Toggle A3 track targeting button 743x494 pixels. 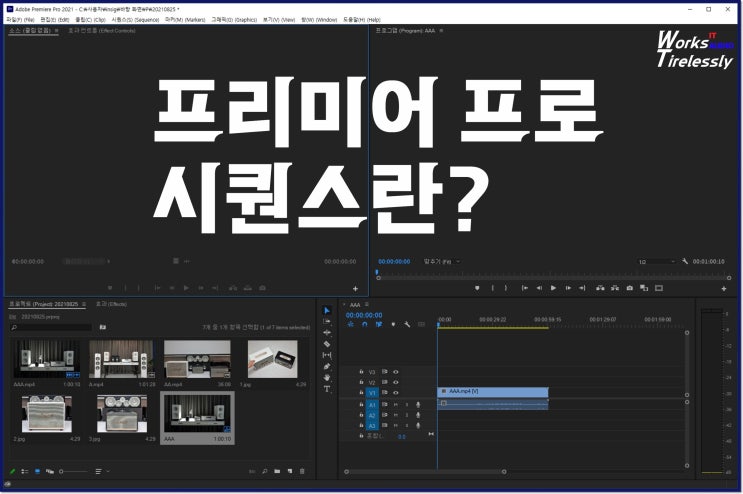pos(372,425)
